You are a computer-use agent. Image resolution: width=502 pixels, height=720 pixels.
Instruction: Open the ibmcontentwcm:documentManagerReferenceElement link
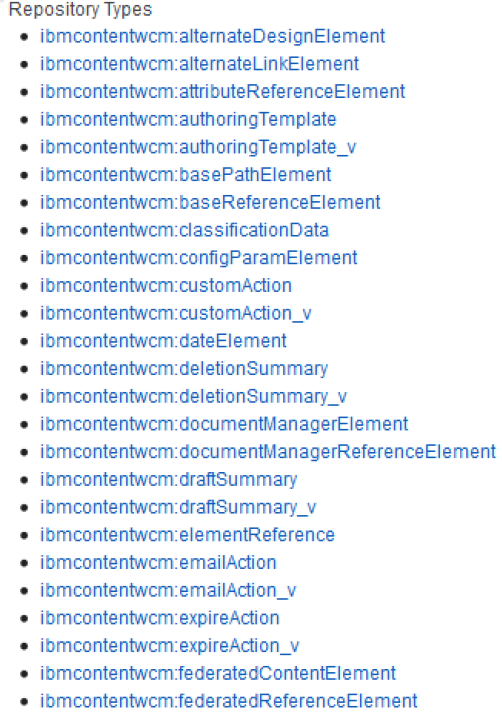pyautogui.click(x=268, y=452)
